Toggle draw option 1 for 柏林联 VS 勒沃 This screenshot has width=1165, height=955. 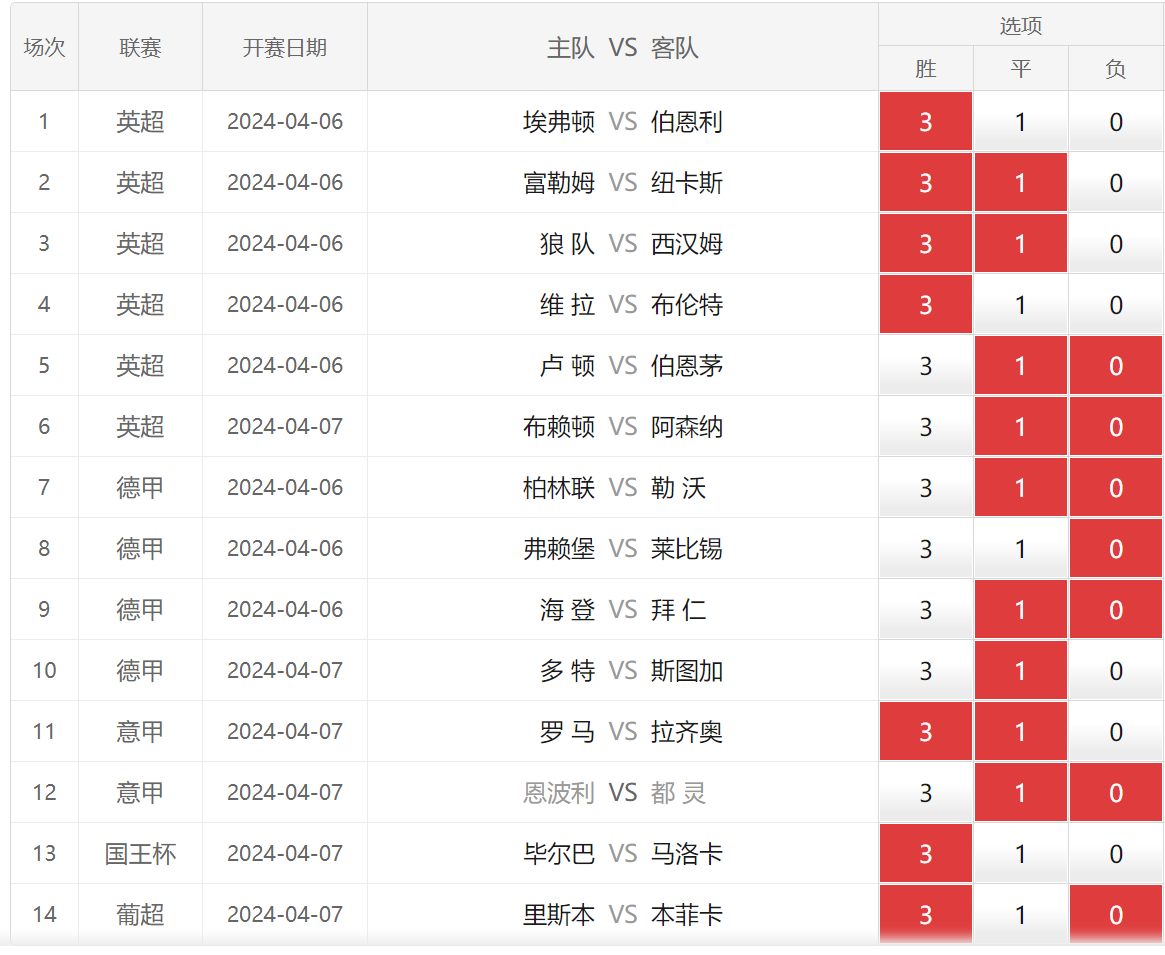click(x=1020, y=487)
